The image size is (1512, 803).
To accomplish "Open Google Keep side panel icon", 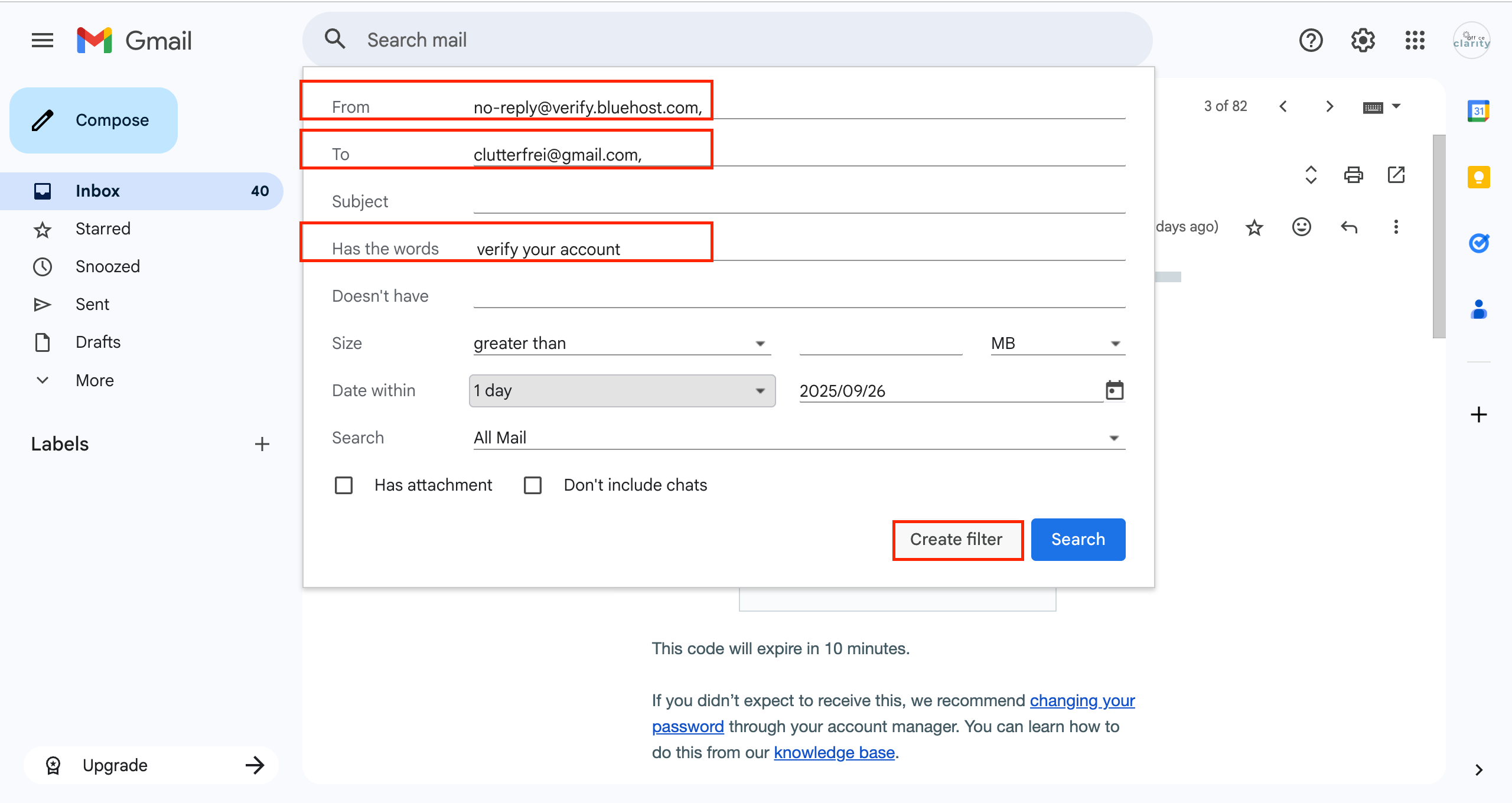I will tap(1478, 177).
